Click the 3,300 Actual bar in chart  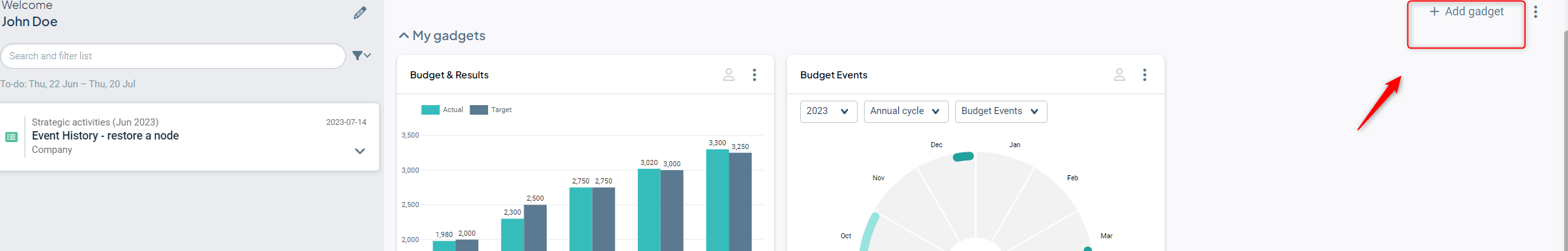pyautogui.click(x=717, y=200)
